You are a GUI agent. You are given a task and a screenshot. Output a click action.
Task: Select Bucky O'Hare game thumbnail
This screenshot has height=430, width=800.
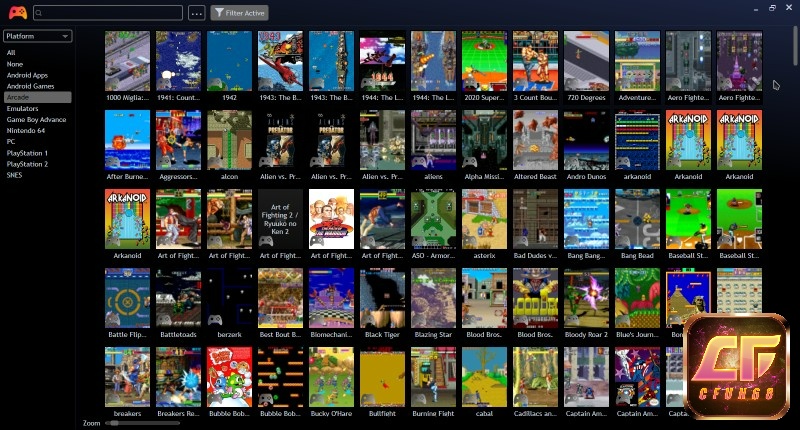[331, 377]
